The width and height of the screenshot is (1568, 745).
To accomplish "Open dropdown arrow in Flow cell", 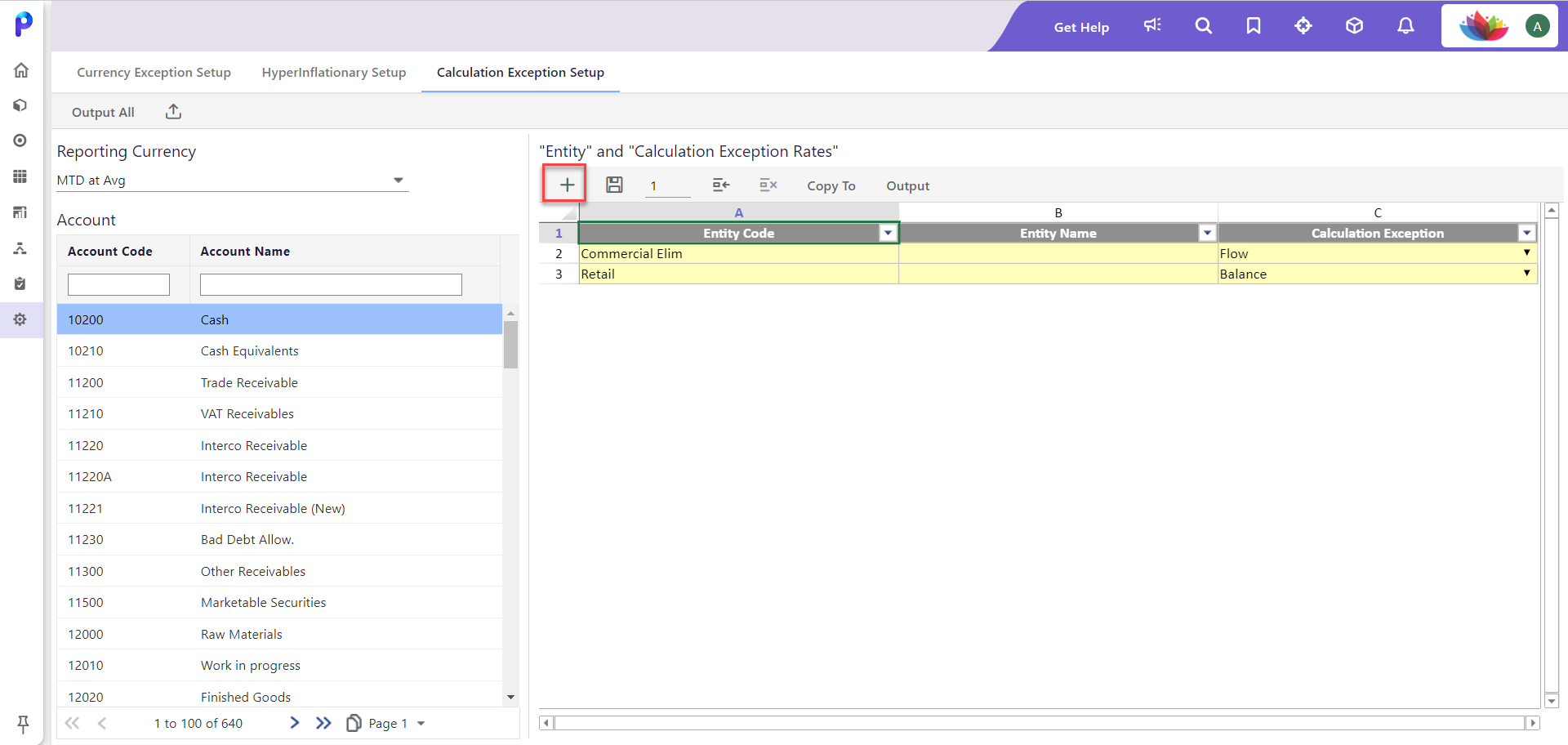I will coord(1526,253).
